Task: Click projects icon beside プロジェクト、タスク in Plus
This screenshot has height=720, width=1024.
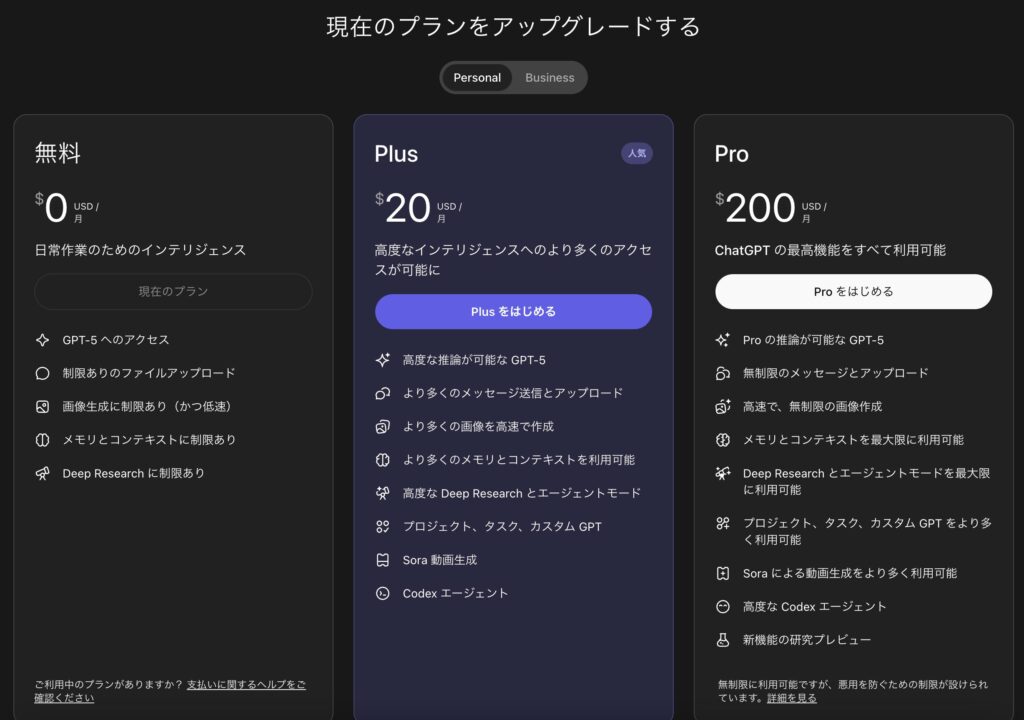Action: coord(383,527)
